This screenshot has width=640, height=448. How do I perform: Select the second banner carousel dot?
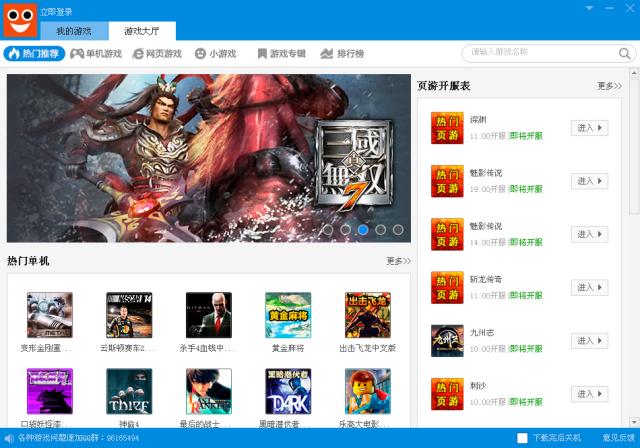click(345, 230)
